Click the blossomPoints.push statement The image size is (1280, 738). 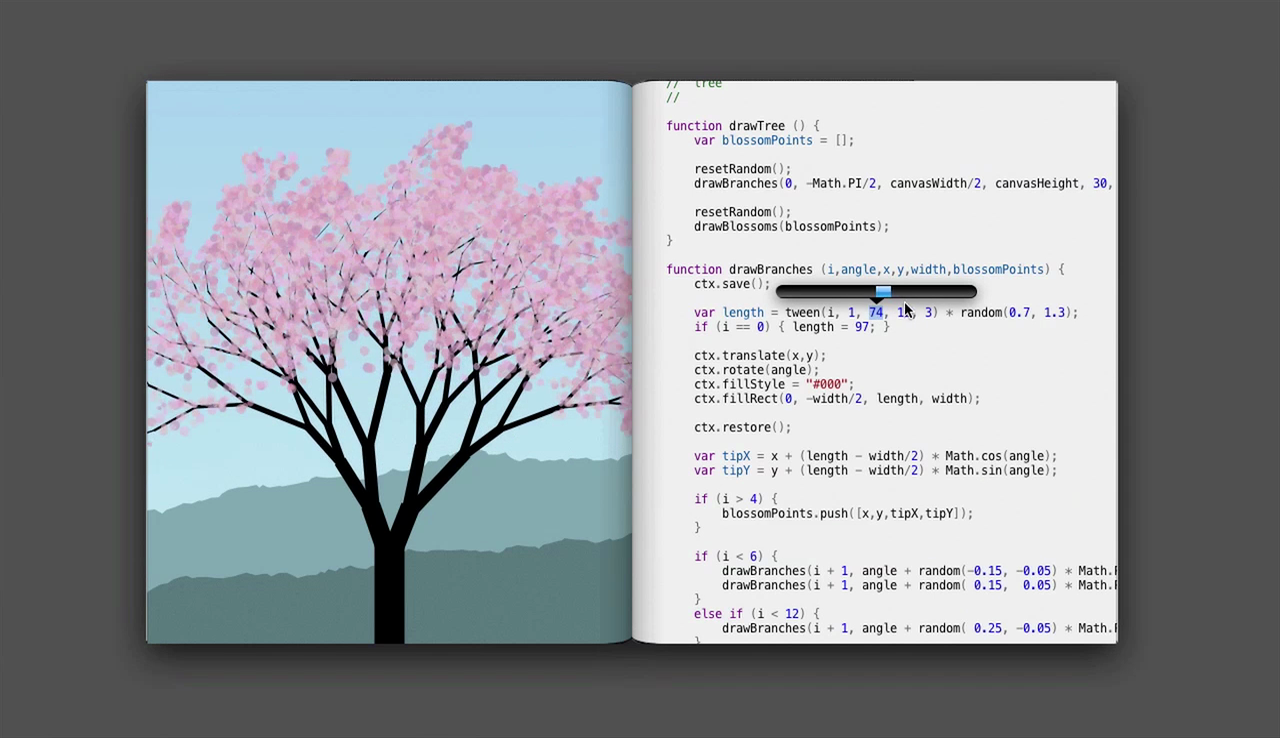(x=847, y=514)
